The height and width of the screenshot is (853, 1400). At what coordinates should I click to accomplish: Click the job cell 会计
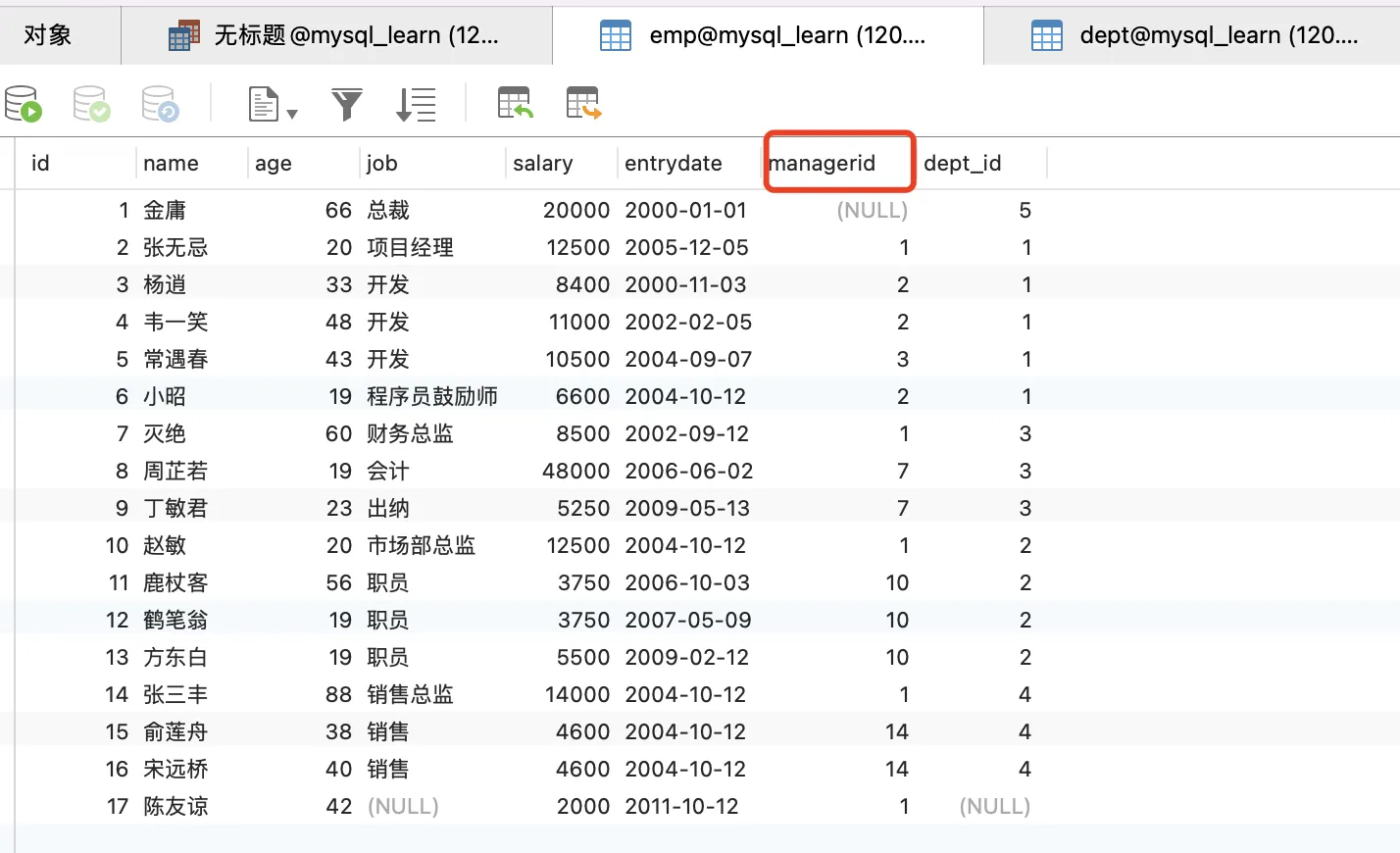click(x=388, y=471)
